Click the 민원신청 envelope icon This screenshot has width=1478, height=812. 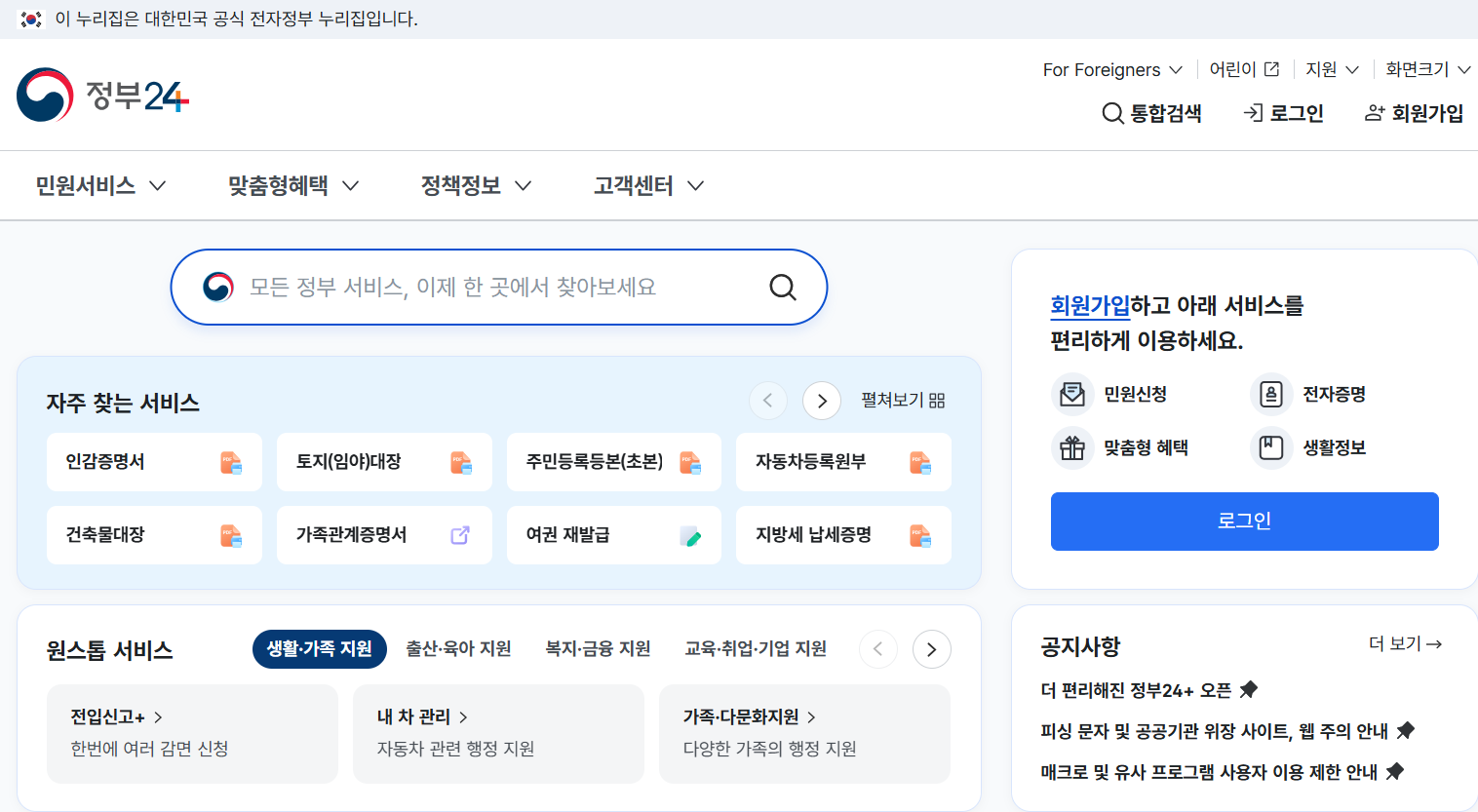[1072, 394]
